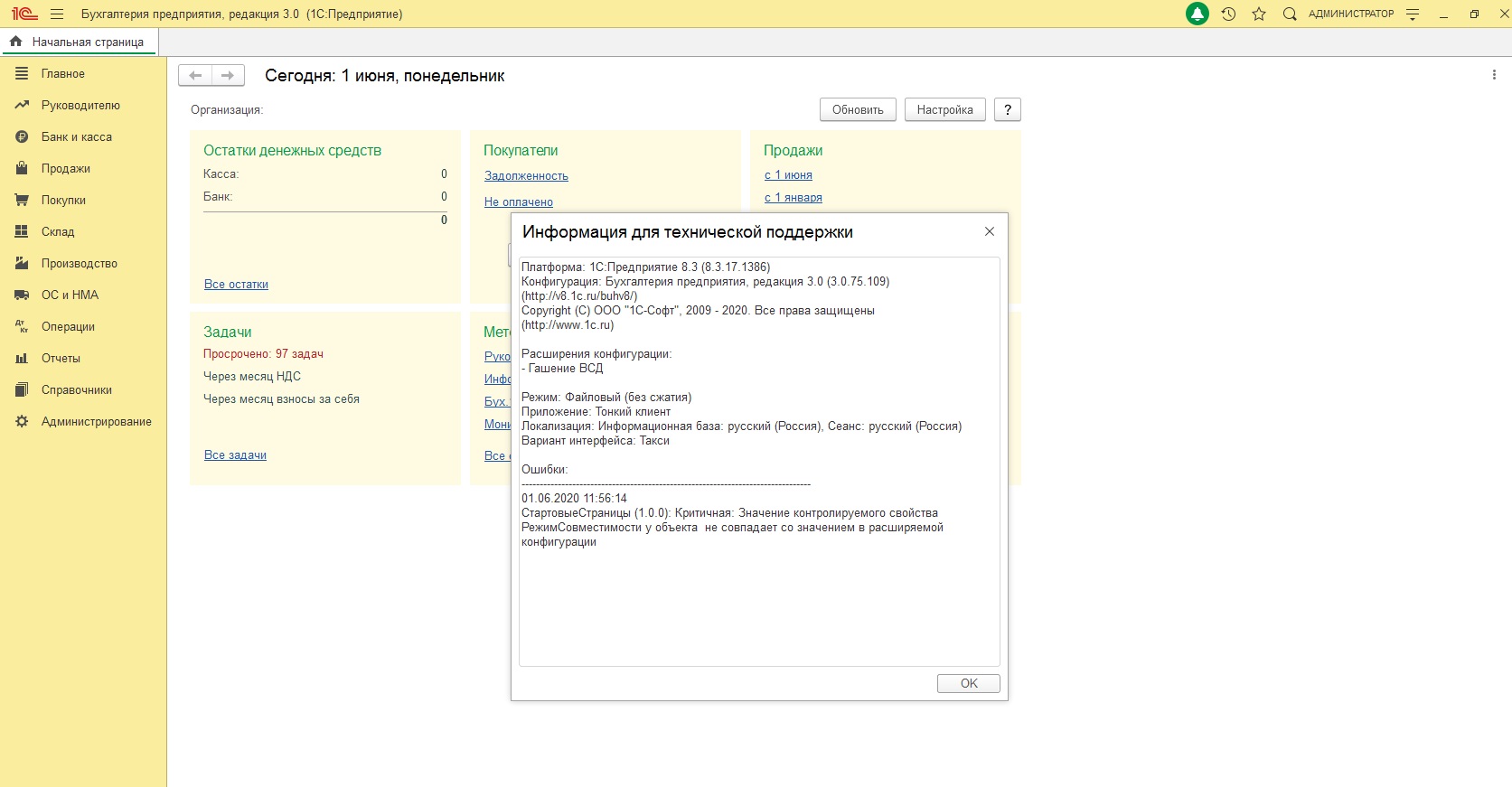
Task: Open the Отчеты sidebar section
Action: (x=61, y=358)
